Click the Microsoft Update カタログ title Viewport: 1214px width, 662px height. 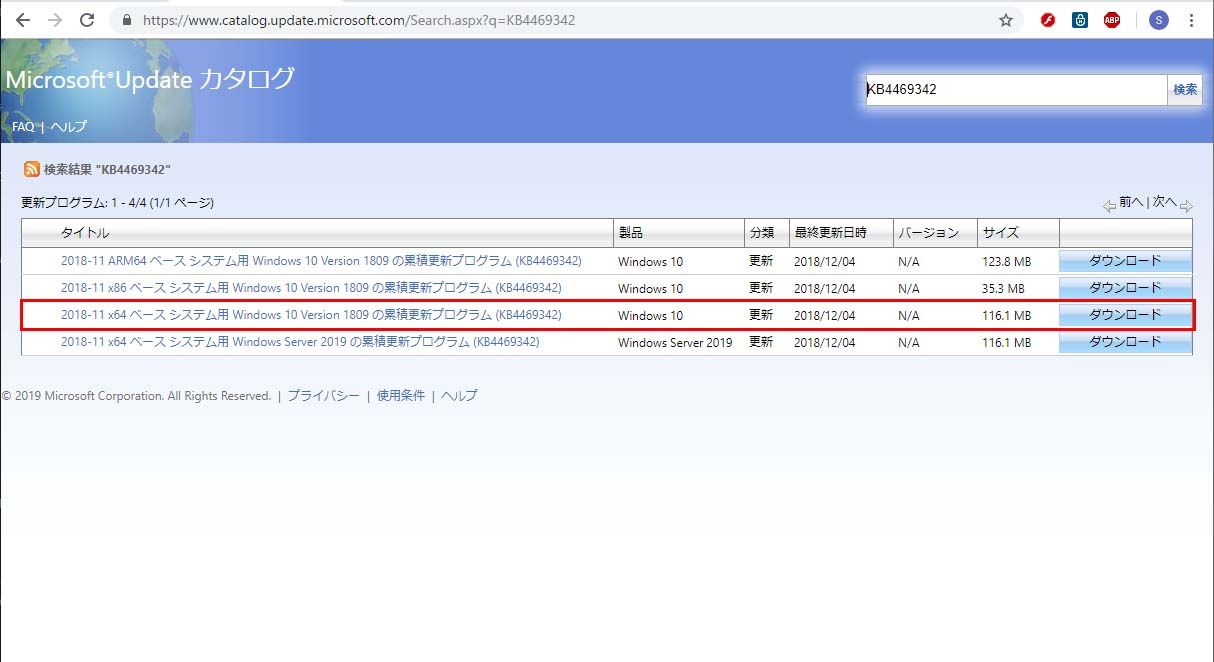(150, 79)
